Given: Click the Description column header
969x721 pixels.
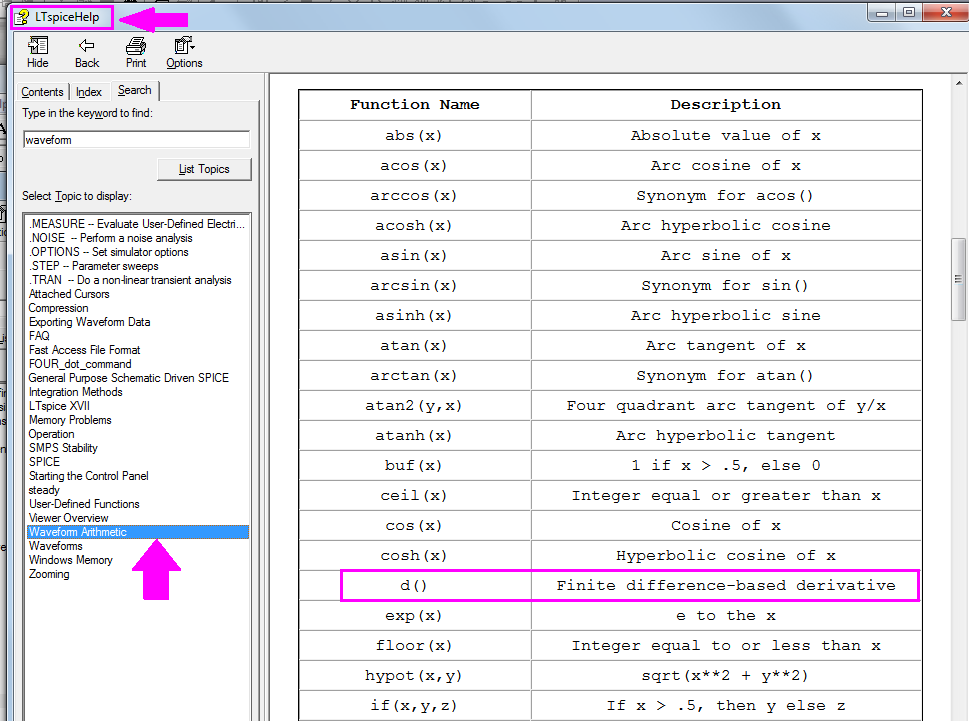Looking at the screenshot, I should click(726, 104).
